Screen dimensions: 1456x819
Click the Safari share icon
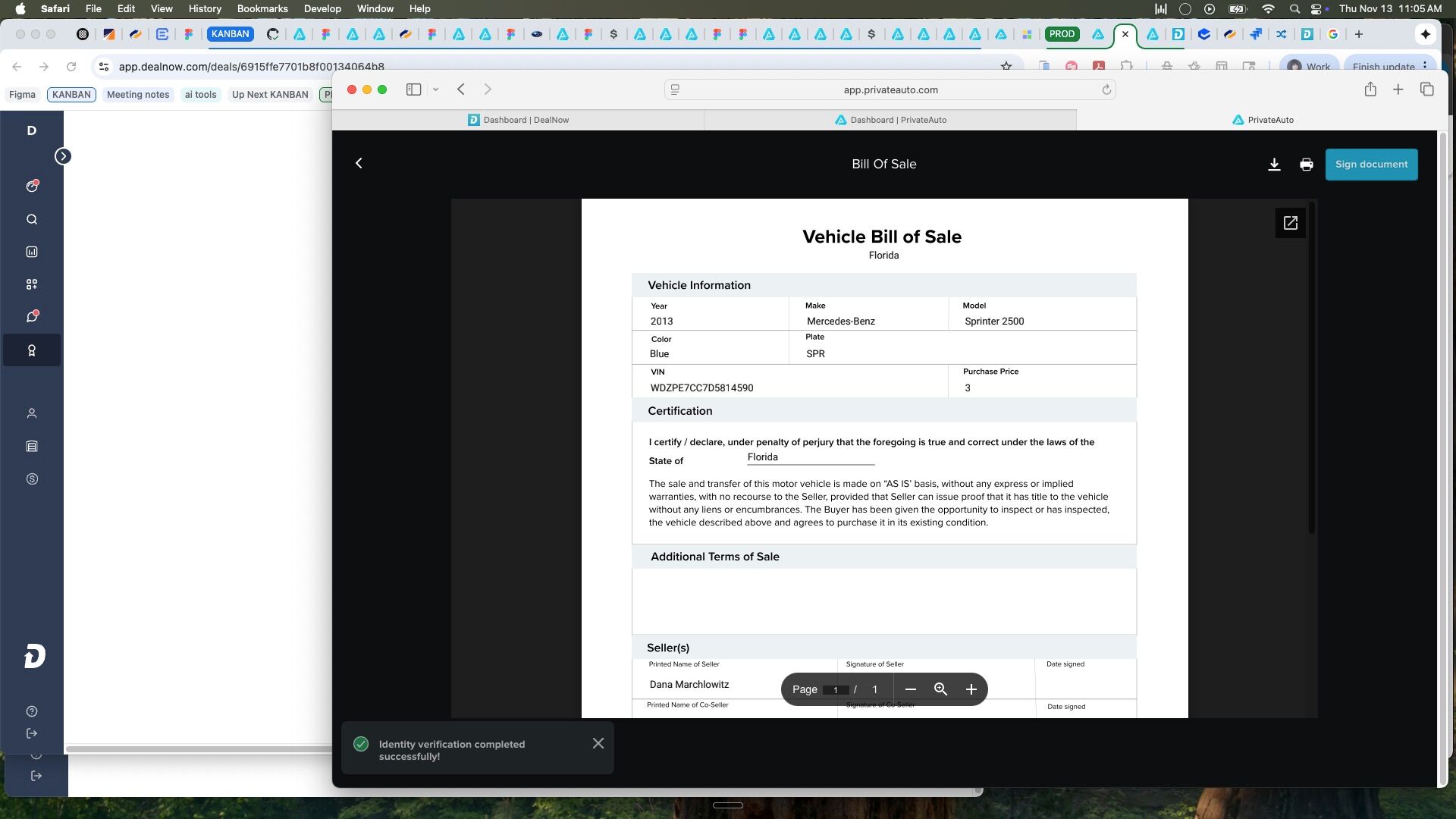[1370, 89]
